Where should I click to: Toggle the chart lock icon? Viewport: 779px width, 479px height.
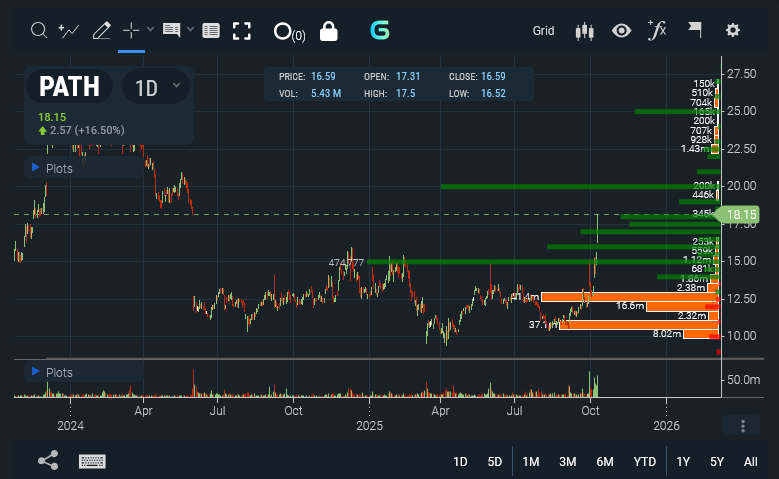328,31
